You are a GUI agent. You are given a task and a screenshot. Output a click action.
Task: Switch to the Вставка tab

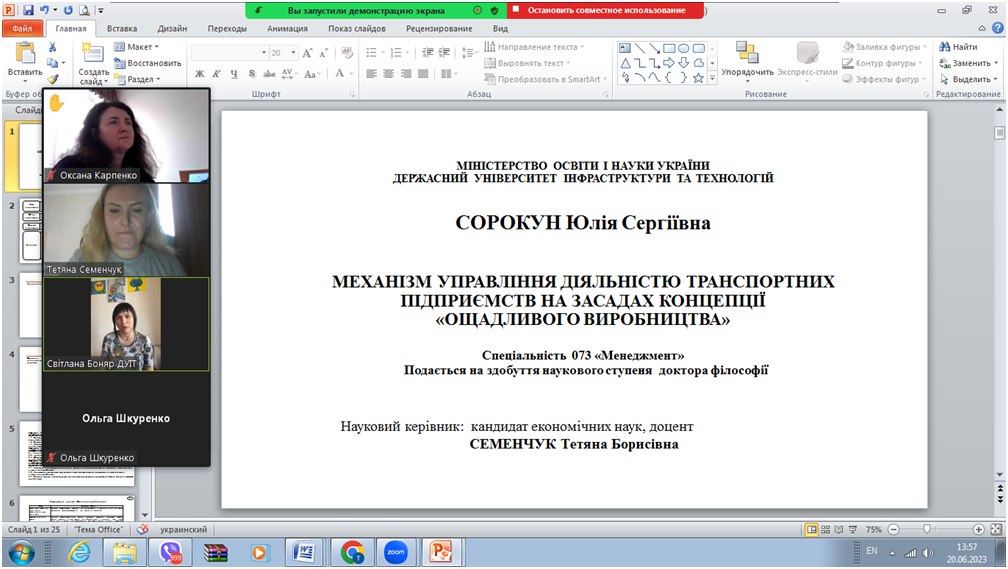coord(122,28)
